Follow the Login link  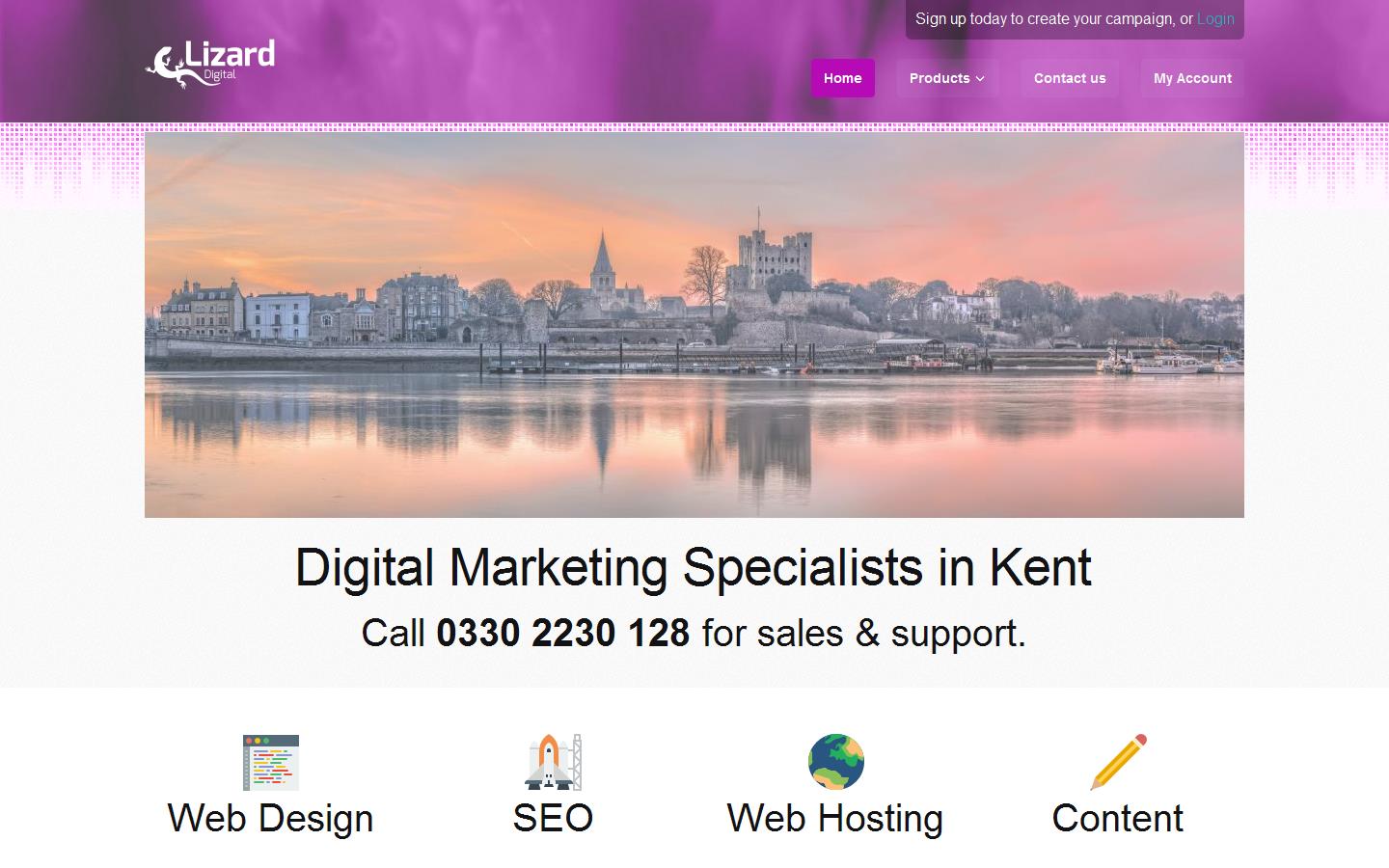(1215, 18)
